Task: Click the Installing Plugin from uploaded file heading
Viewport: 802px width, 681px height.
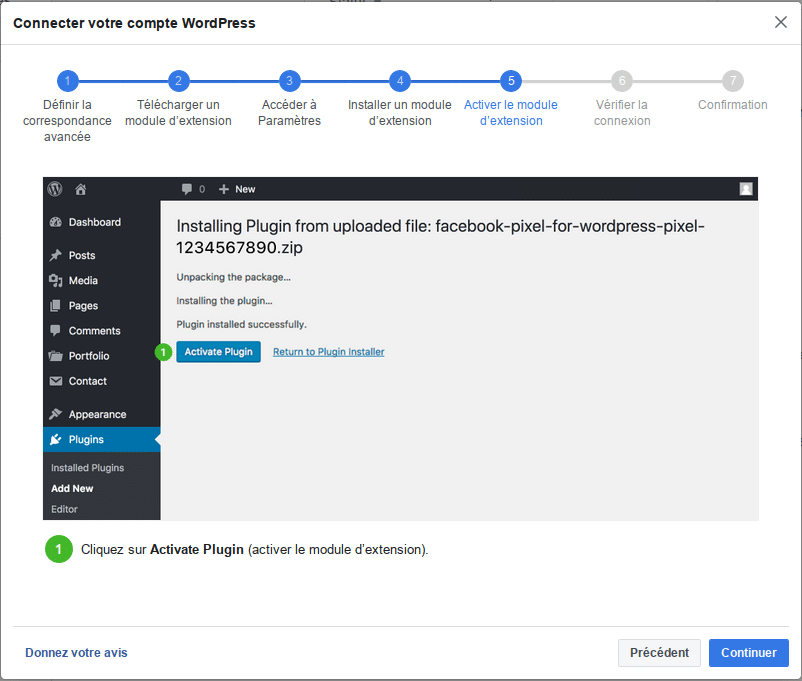Action: coord(440,236)
